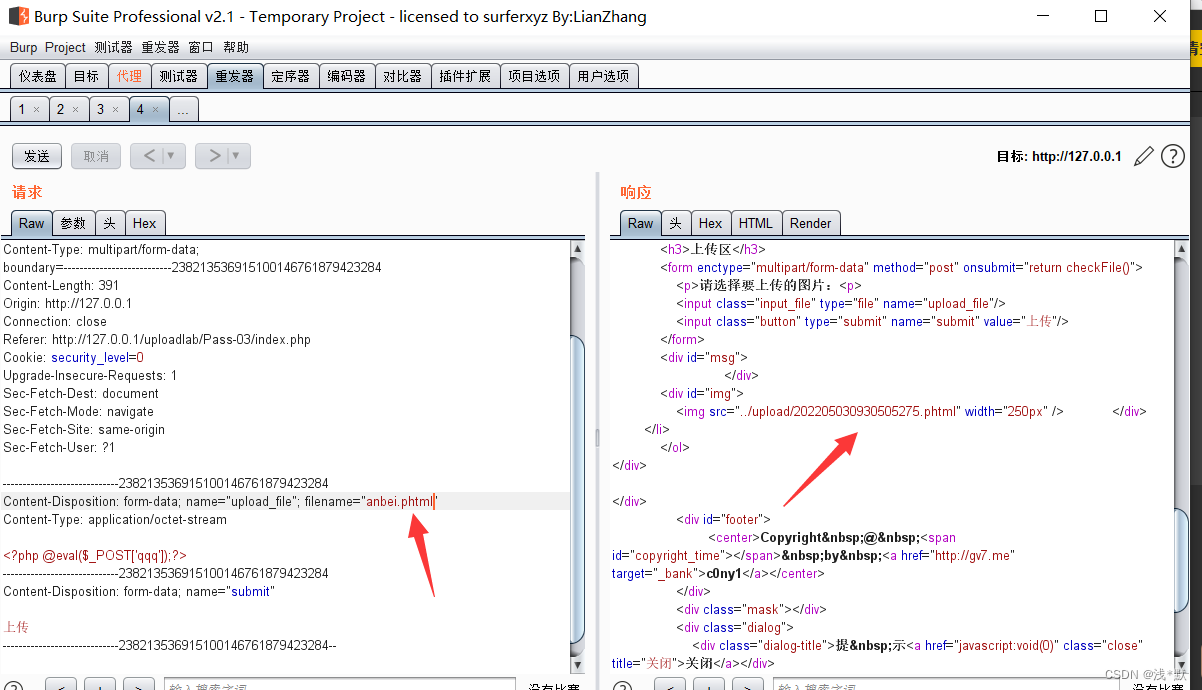Viewport: 1202px width, 690px height.
Task: Click the request search input field
Action: (x=339, y=684)
